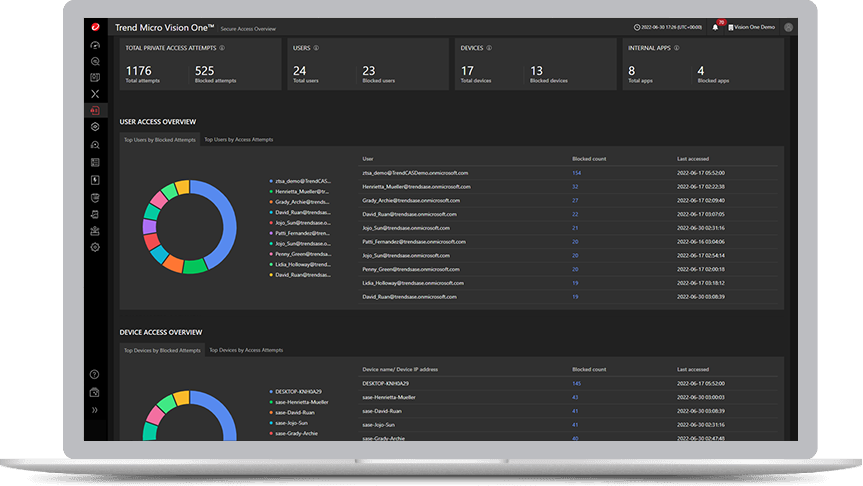Viewport: 863px width, 486px height.
Task: Click Device name/ Device IP address header
Action: click(400, 369)
